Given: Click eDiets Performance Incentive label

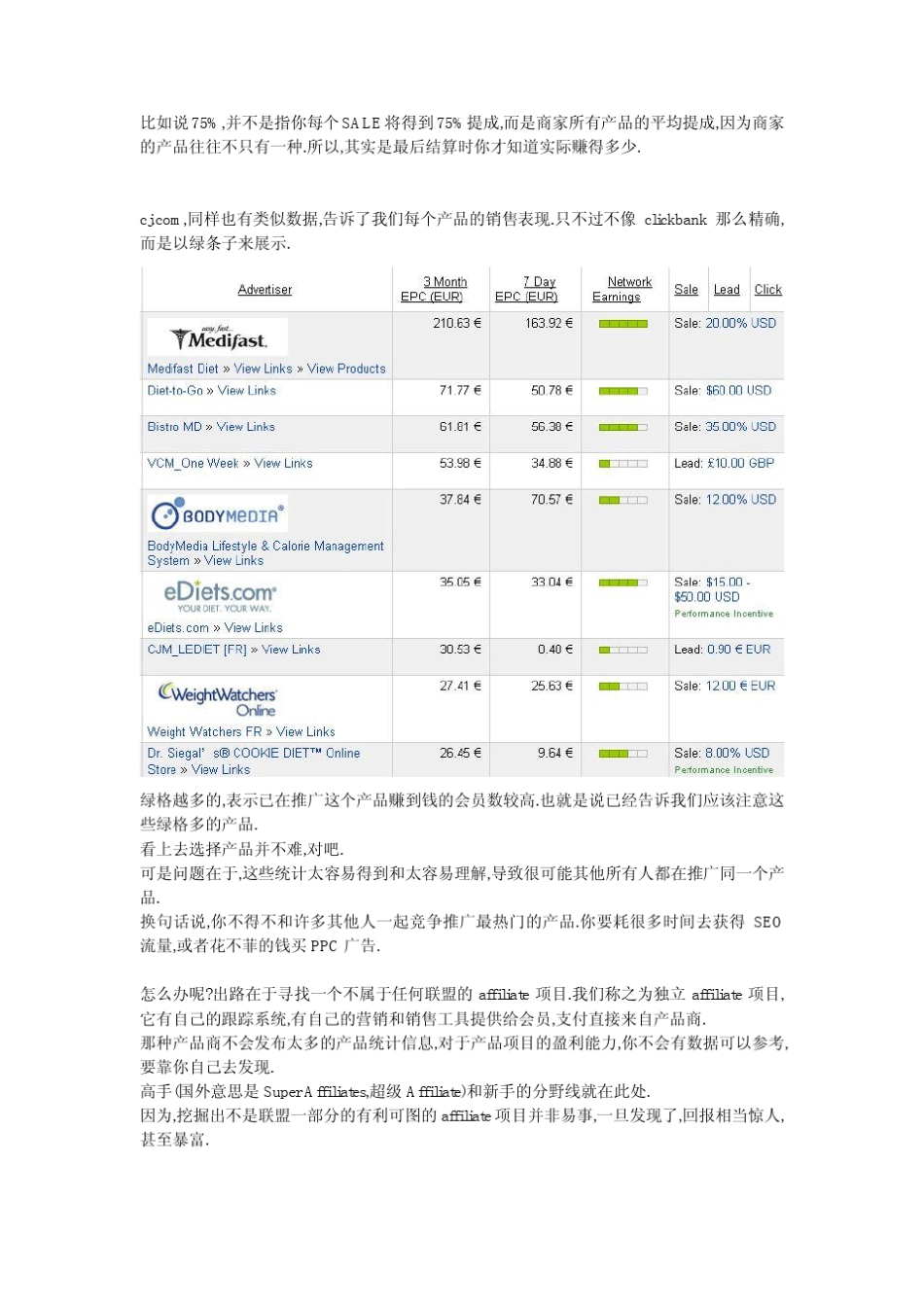Looking at the screenshot, I should tap(724, 615).
